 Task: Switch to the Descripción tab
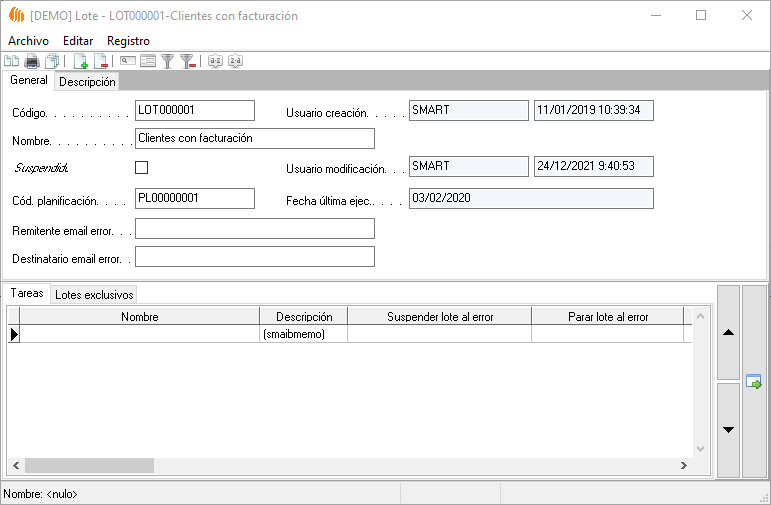[x=87, y=82]
